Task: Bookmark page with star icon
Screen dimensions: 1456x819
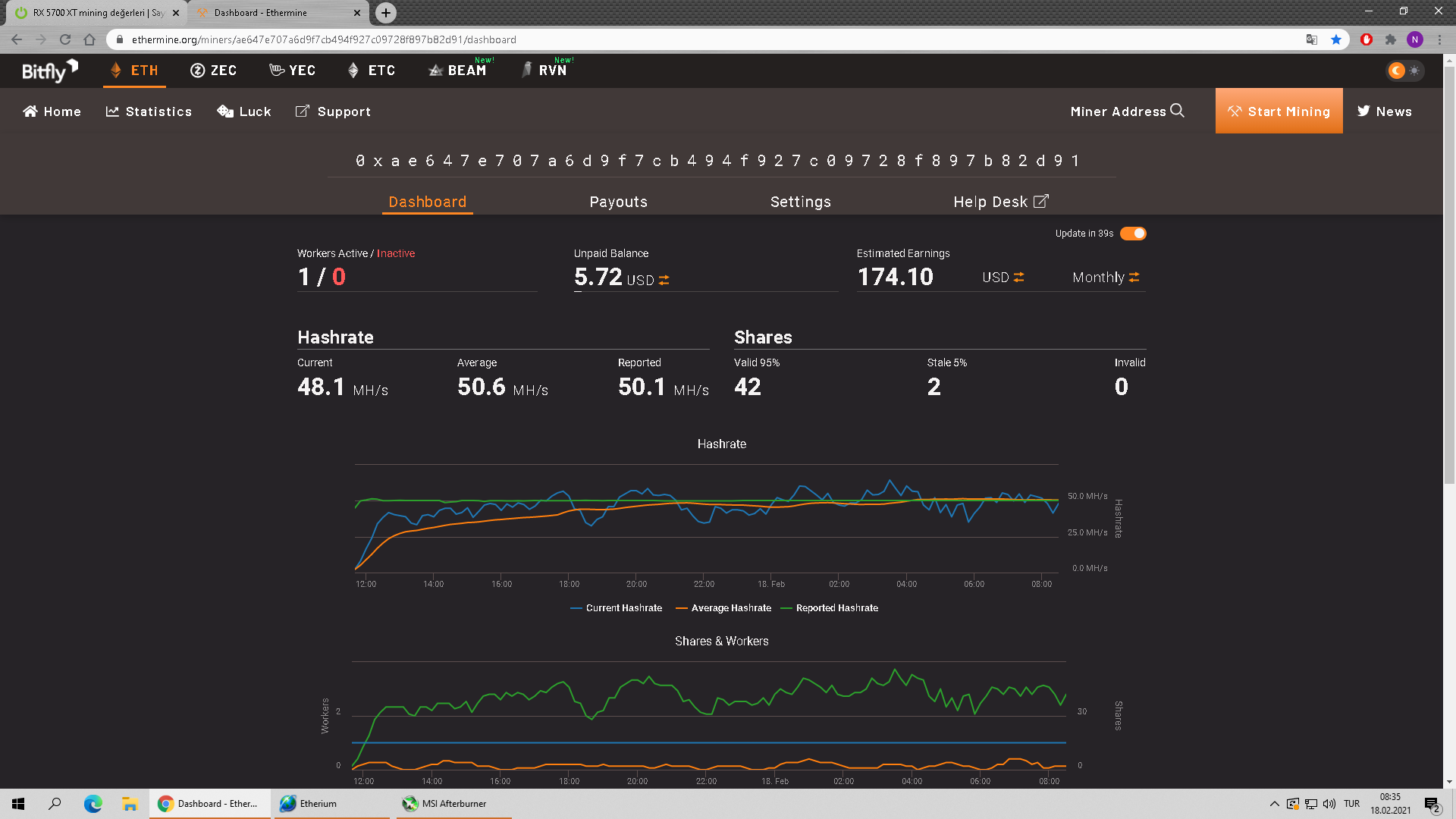Action: (1336, 39)
